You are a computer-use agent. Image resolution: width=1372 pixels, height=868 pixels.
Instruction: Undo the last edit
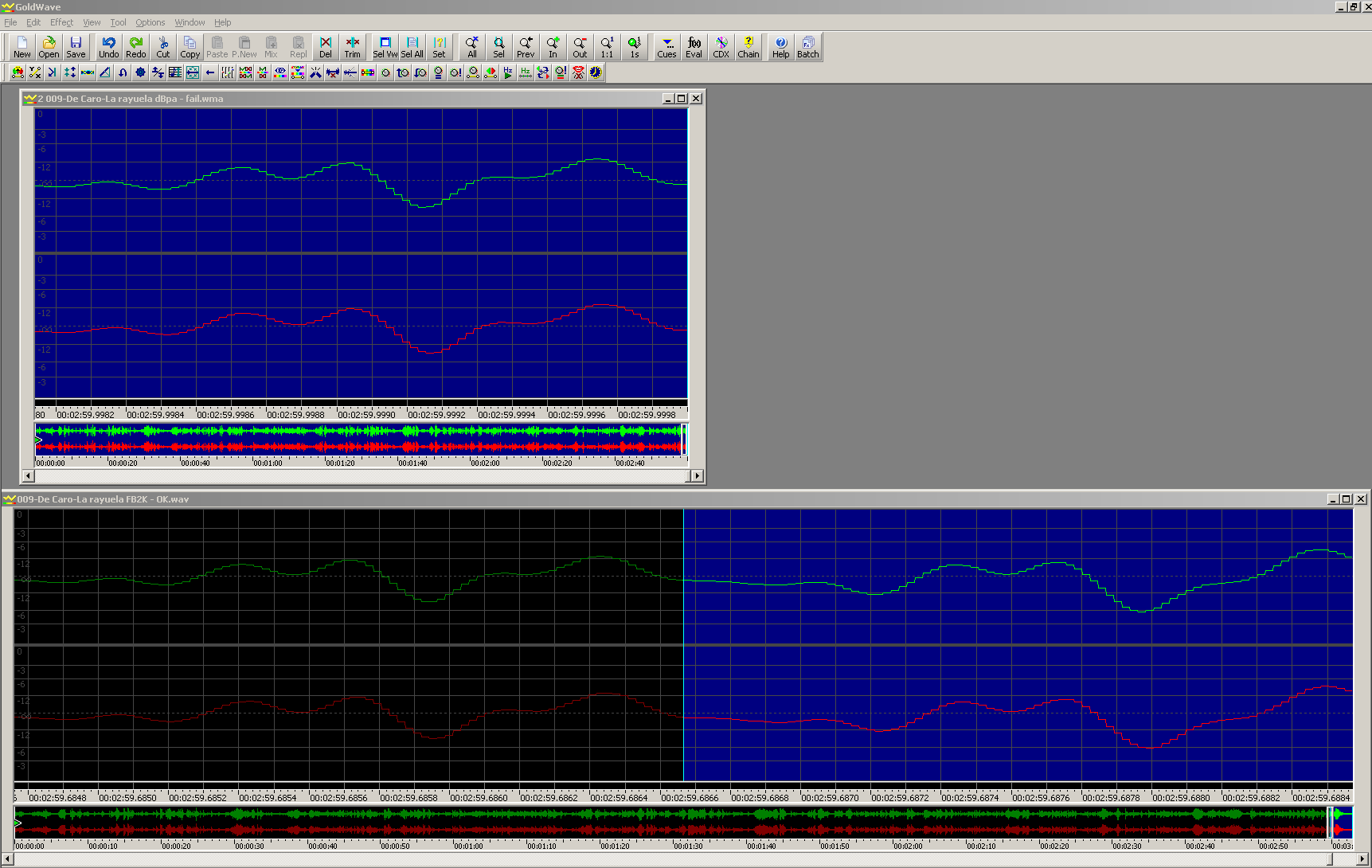click(x=109, y=47)
